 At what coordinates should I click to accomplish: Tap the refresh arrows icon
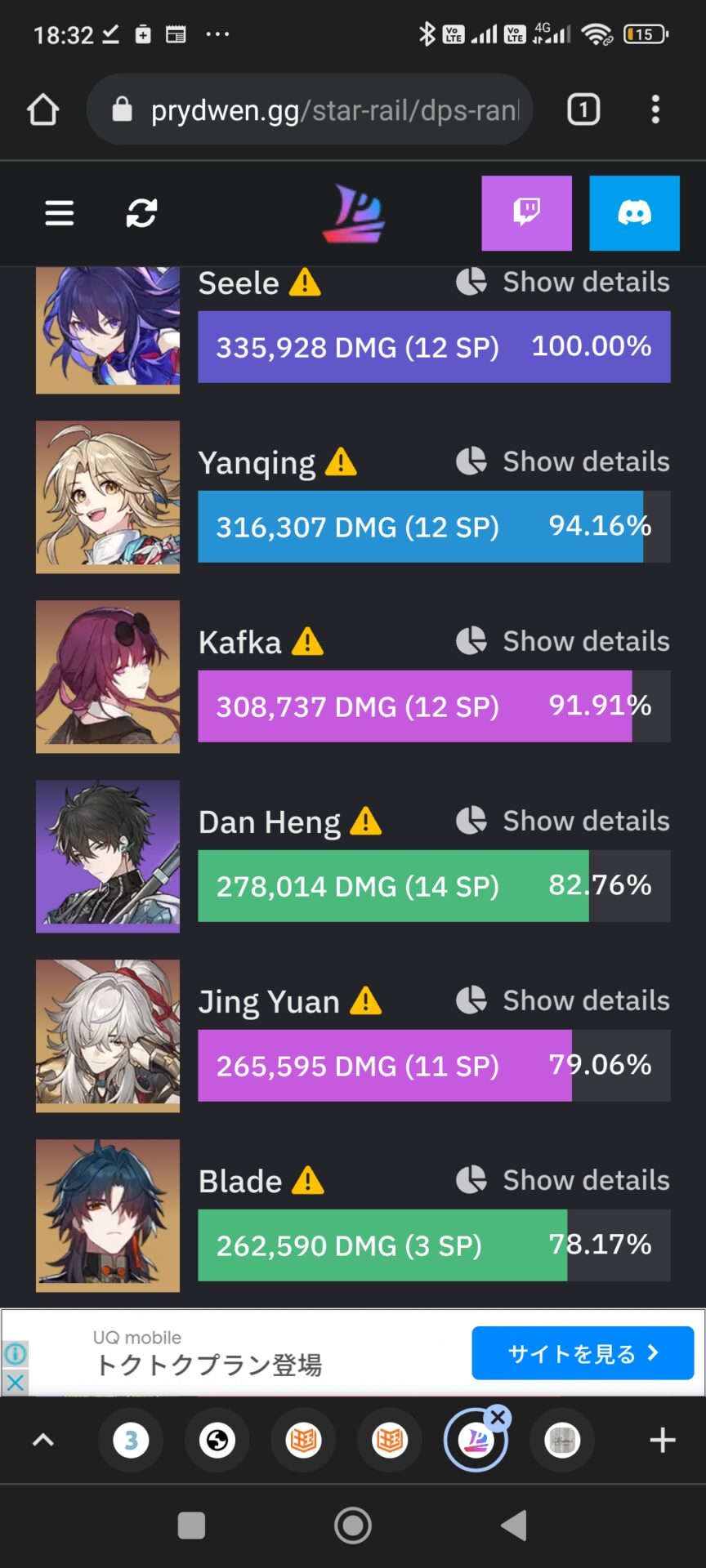(141, 213)
